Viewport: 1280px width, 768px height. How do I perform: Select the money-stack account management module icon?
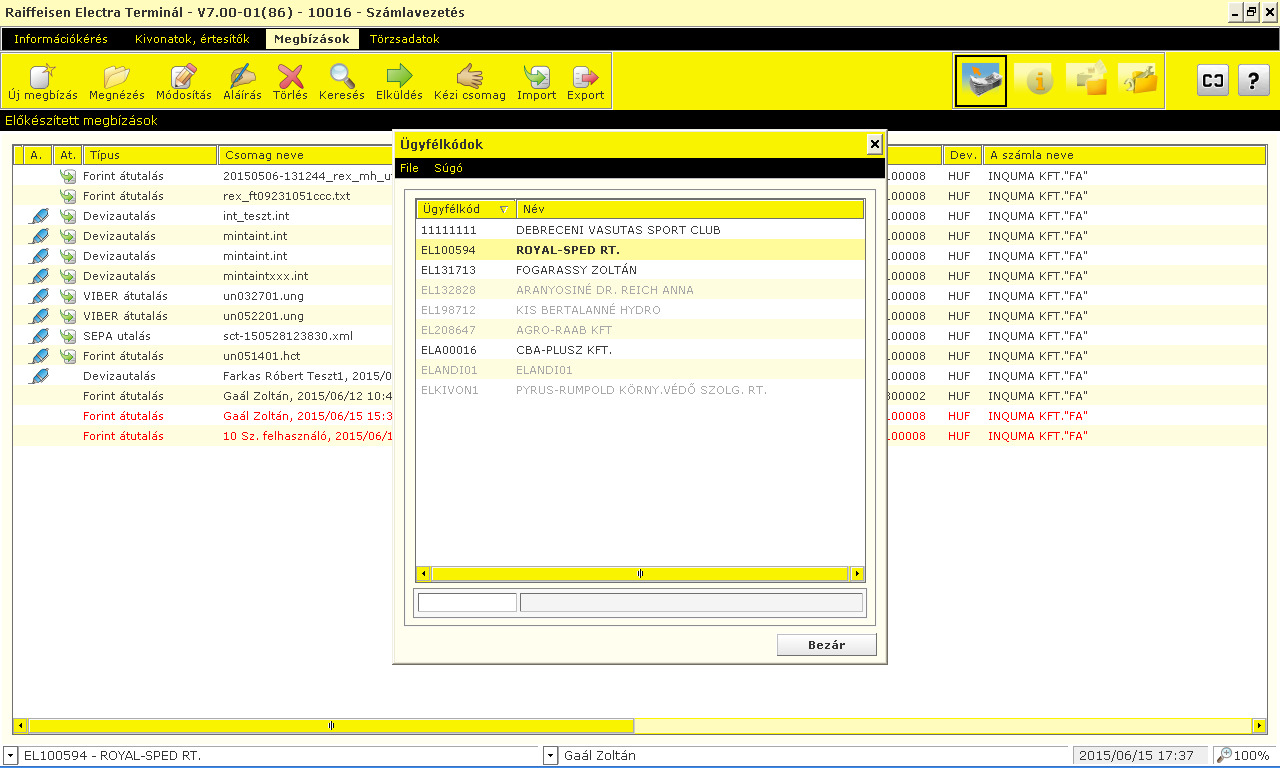981,80
